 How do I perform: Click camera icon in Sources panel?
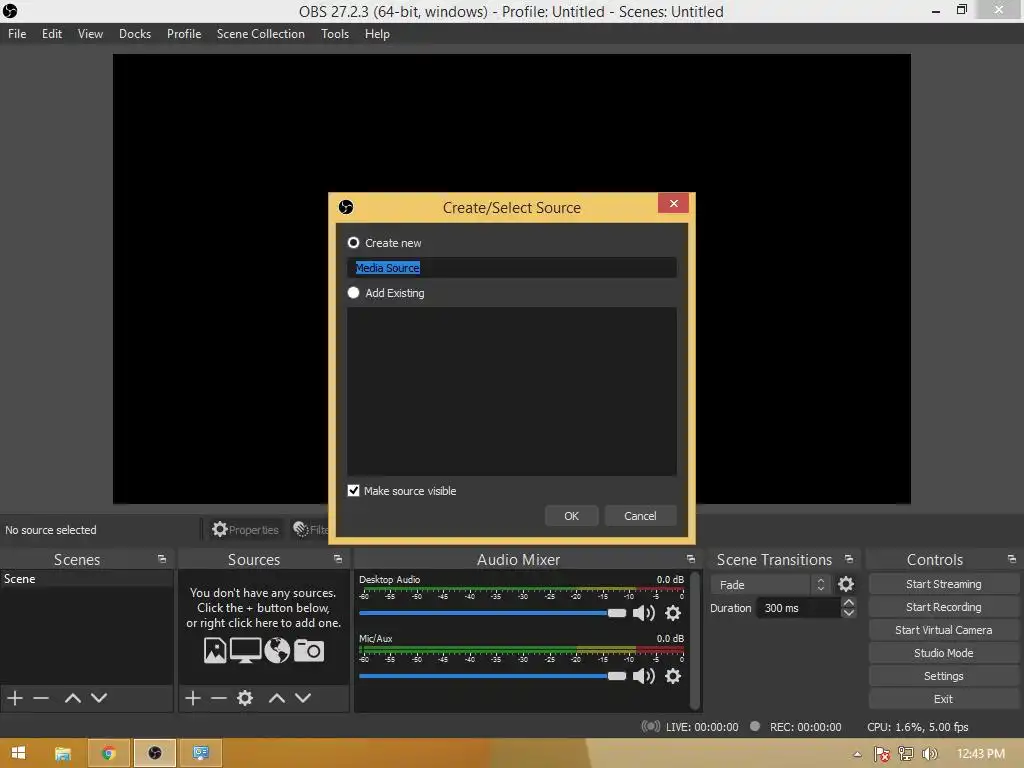click(x=309, y=650)
